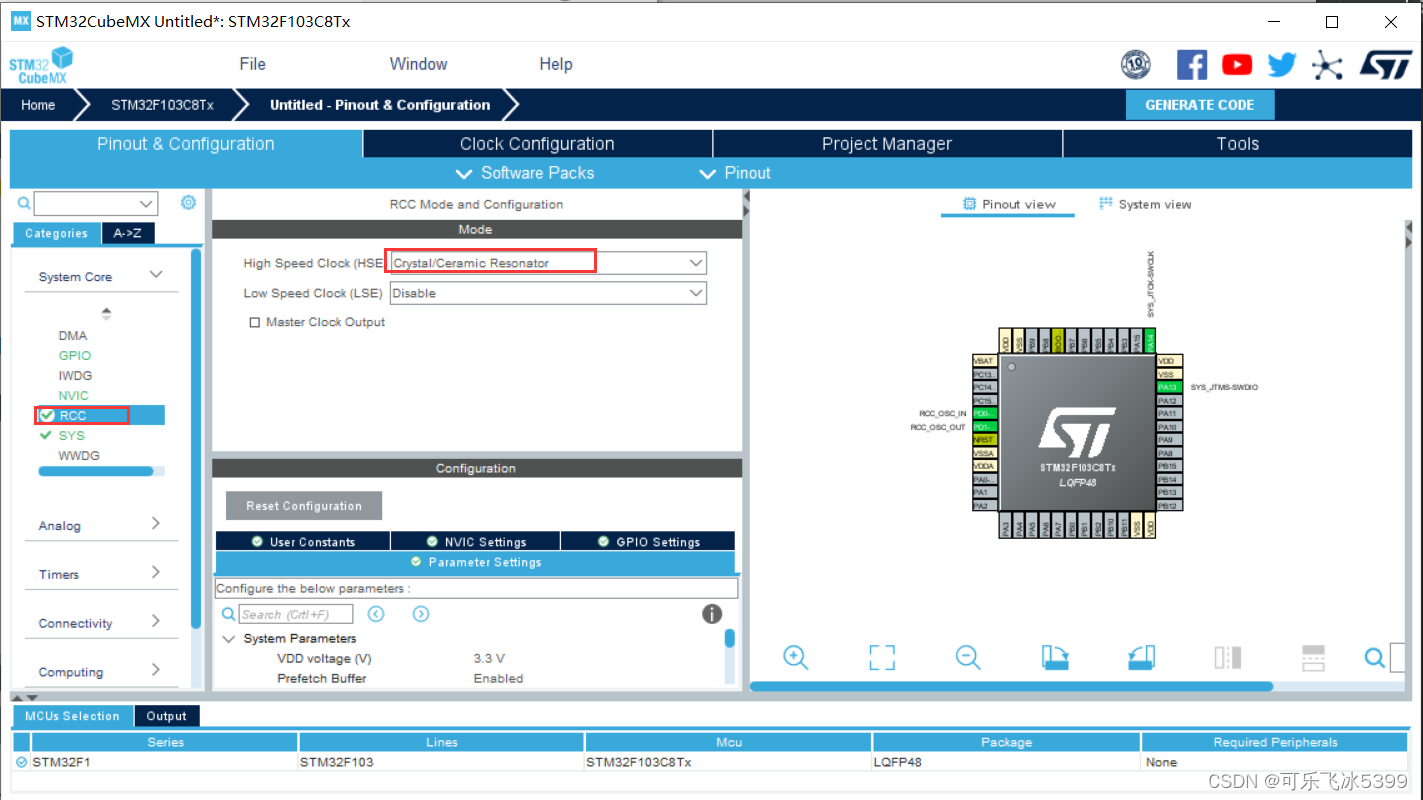Viewport: 1423px width, 800px height.
Task: Click the Reset Configuration button
Action: pos(304,505)
